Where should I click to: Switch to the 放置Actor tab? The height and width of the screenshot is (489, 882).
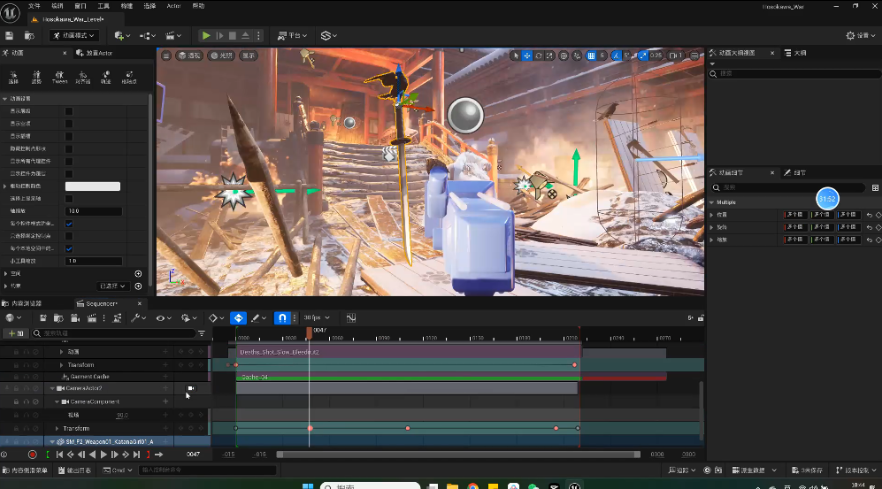[94, 53]
